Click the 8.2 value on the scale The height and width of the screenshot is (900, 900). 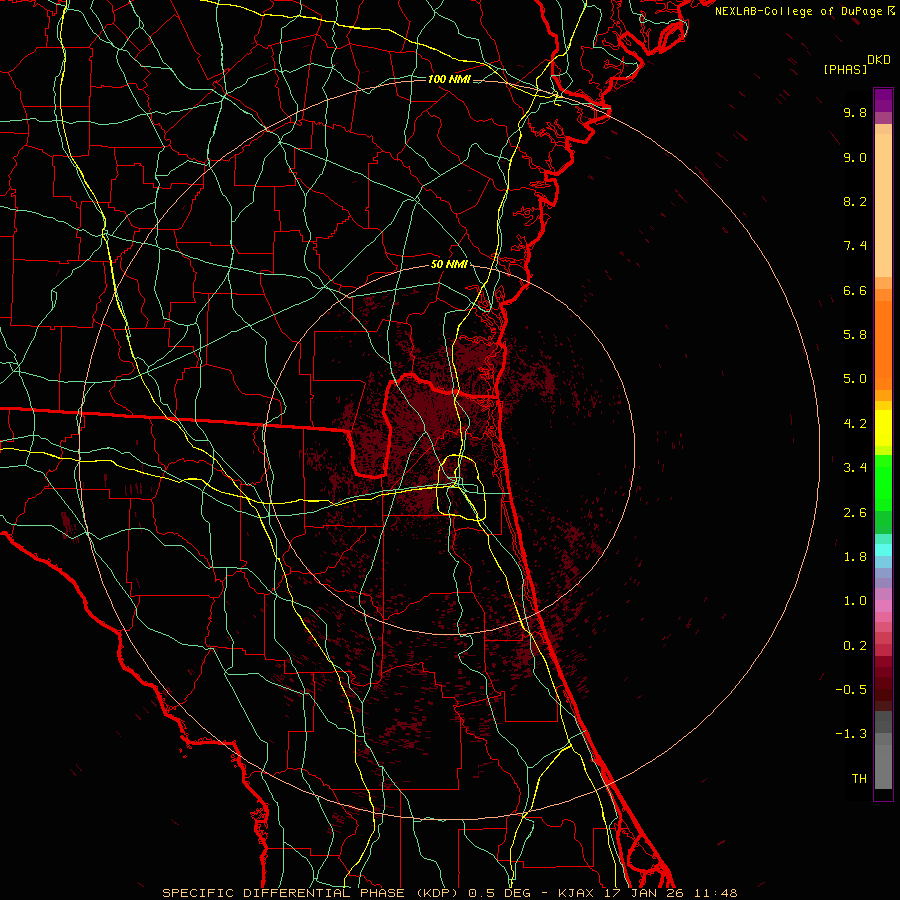pyautogui.click(x=855, y=201)
